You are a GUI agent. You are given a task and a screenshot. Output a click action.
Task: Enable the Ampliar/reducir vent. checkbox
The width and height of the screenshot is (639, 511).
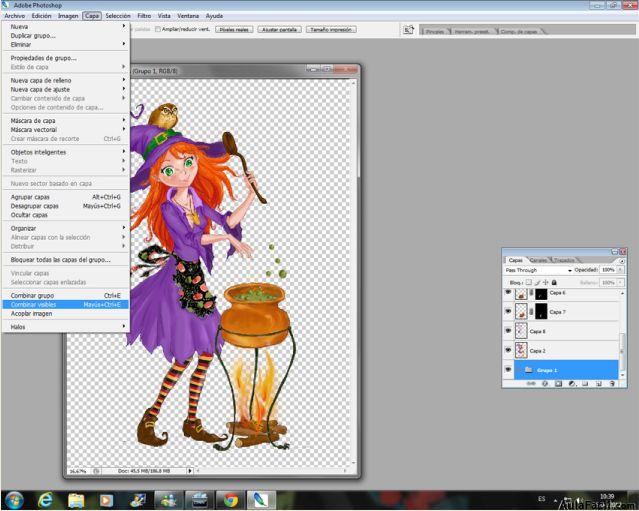pos(158,29)
